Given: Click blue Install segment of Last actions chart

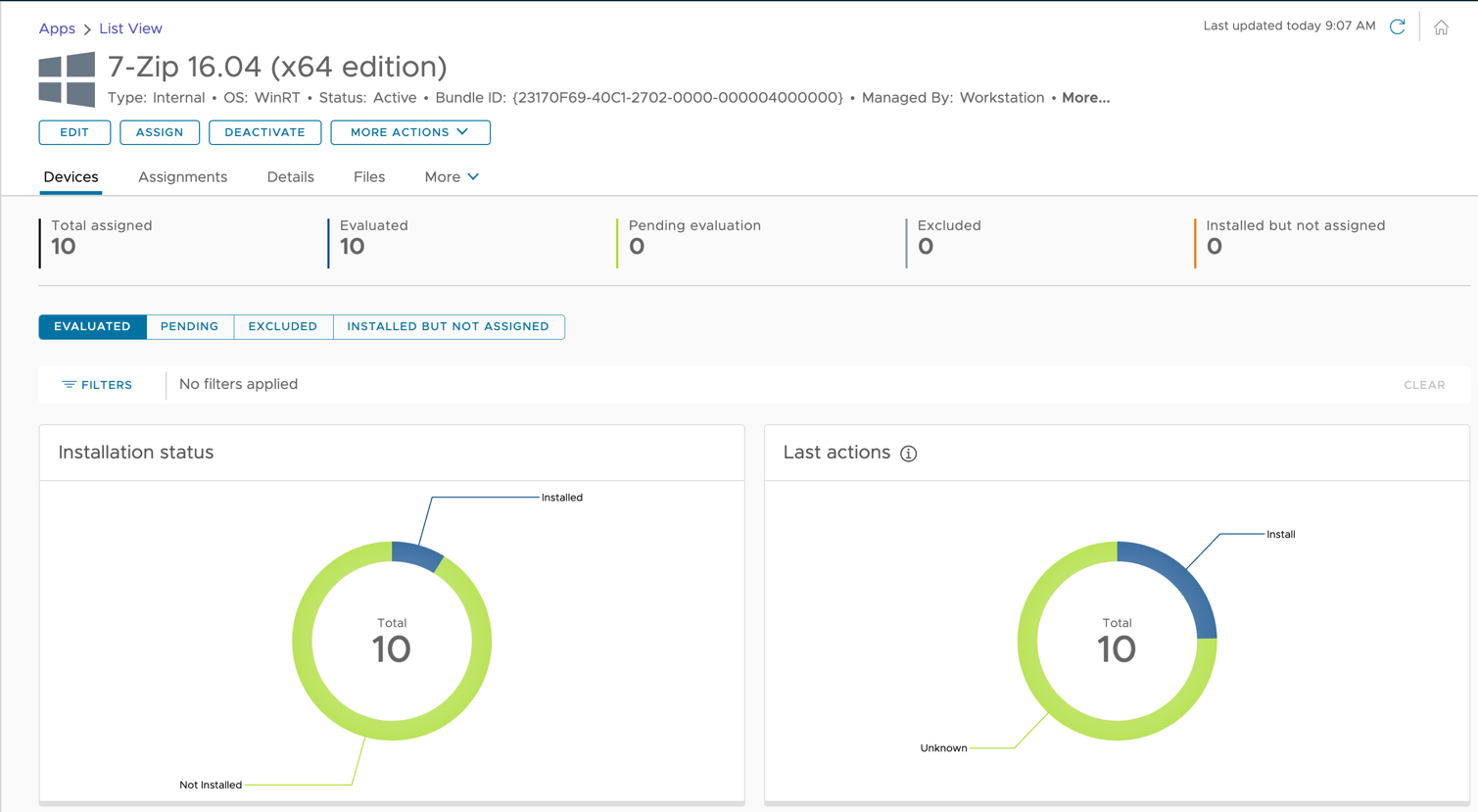Looking at the screenshot, I should (x=1182, y=577).
